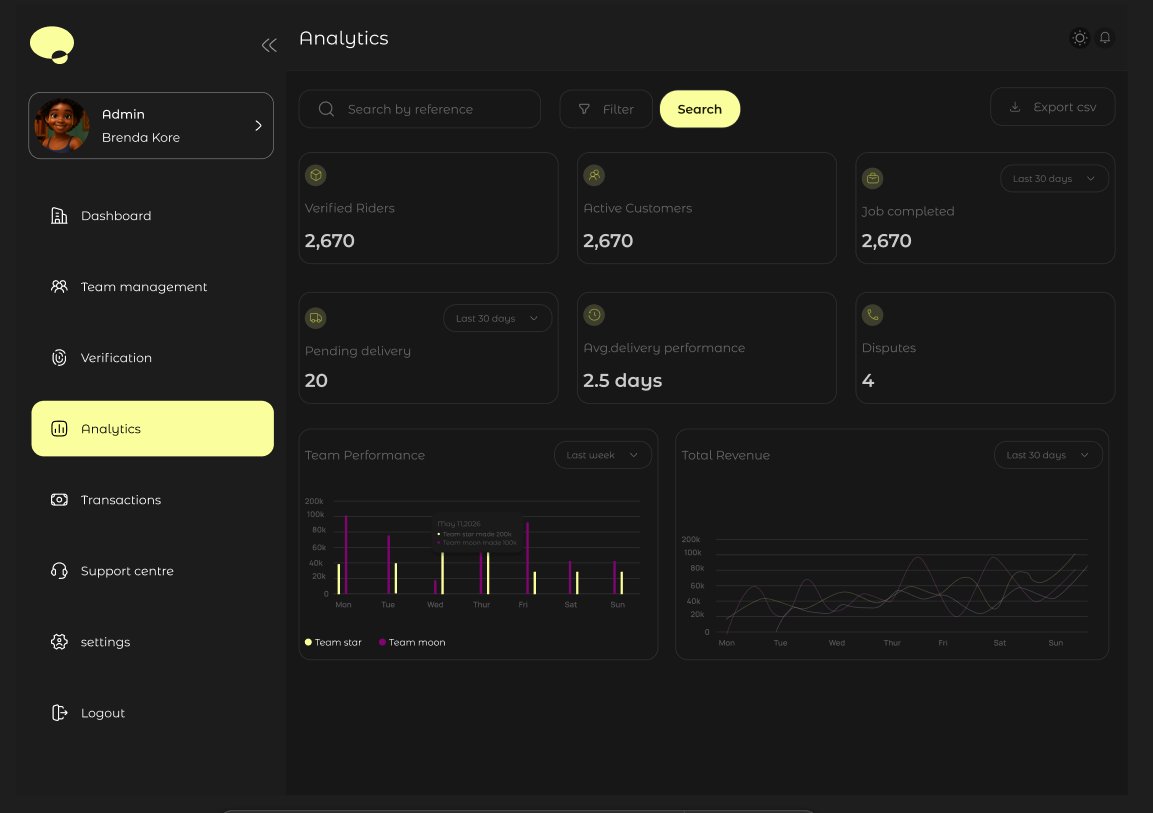
Task: Click the Team star yellow legend dot
Action: point(308,642)
